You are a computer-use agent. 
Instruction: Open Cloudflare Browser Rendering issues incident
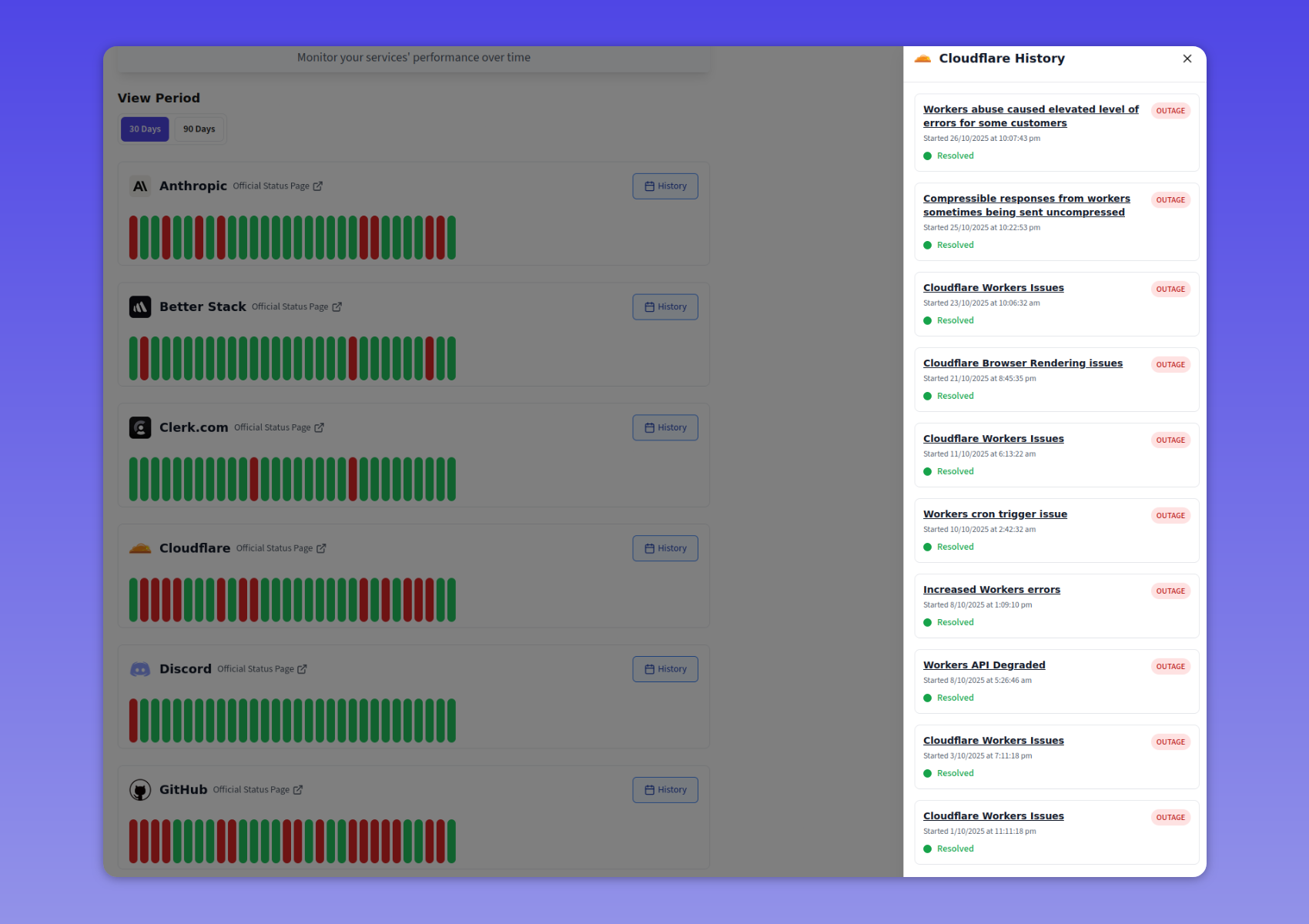pos(1023,363)
